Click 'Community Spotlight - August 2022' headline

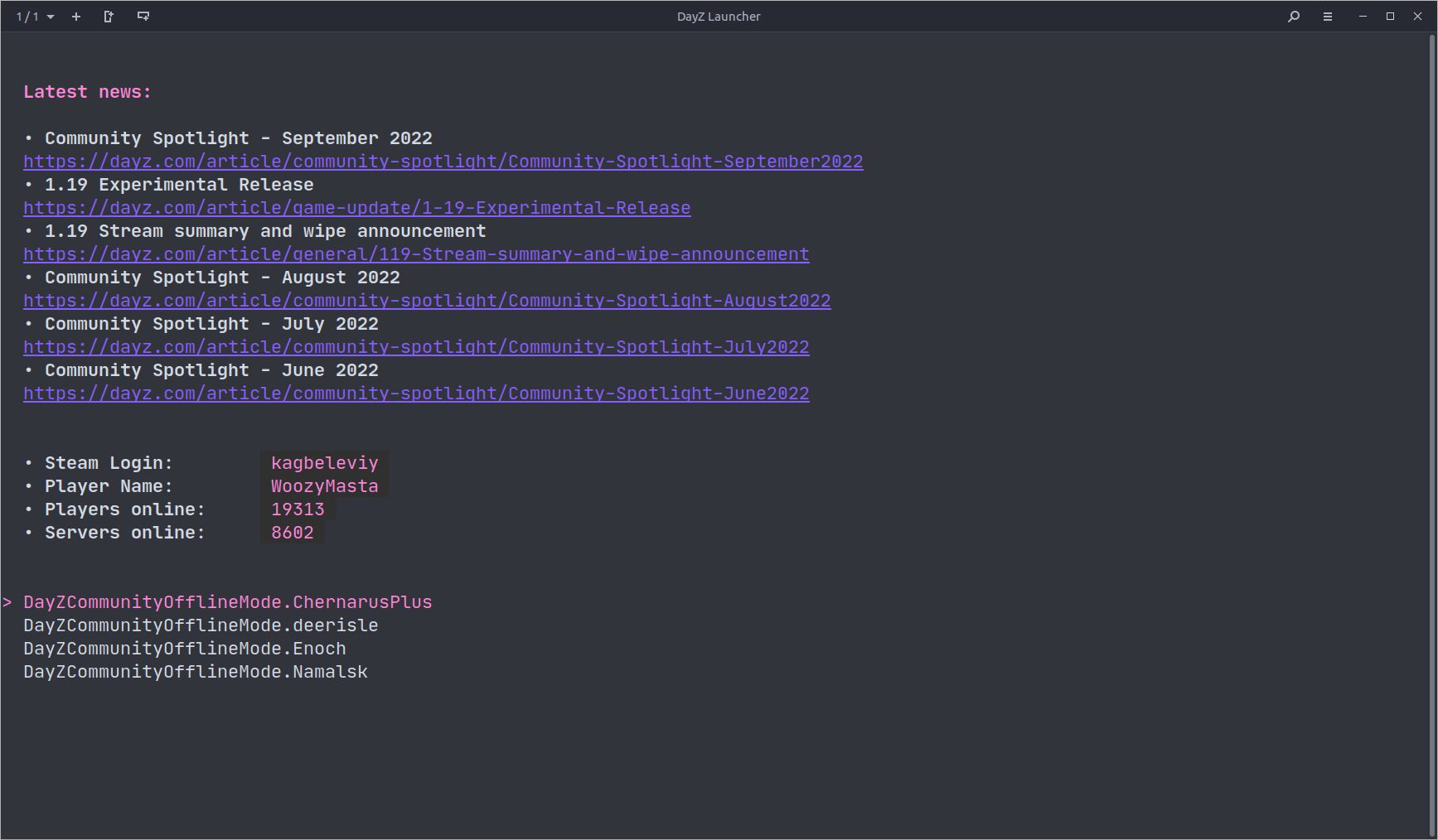pos(222,278)
